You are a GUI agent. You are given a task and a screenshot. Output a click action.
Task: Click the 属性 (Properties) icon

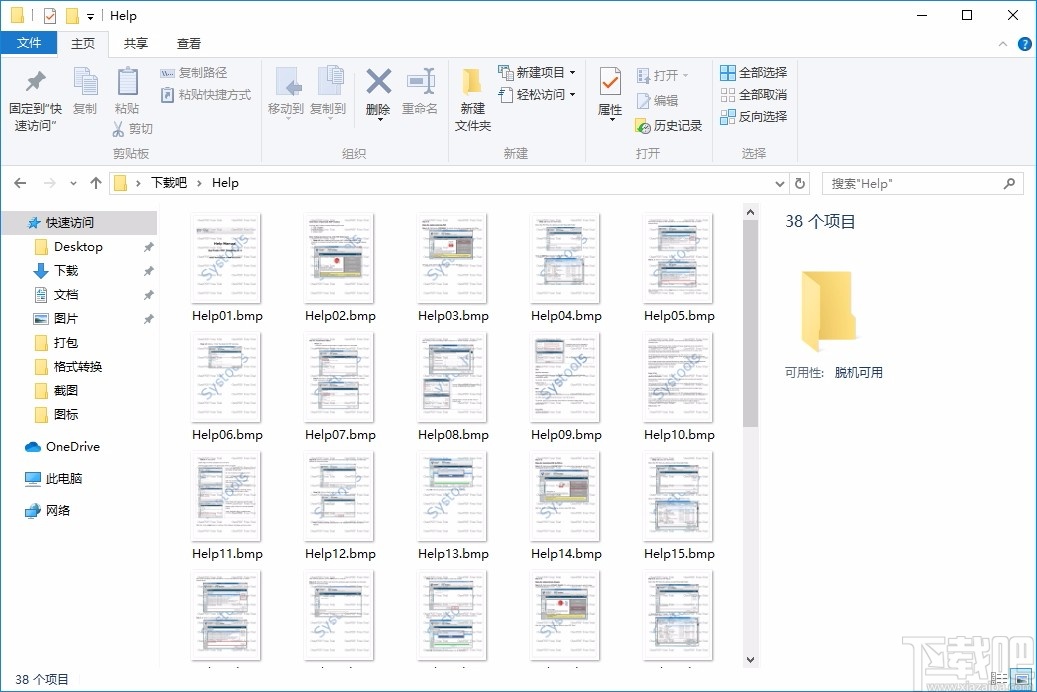pyautogui.click(x=609, y=95)
